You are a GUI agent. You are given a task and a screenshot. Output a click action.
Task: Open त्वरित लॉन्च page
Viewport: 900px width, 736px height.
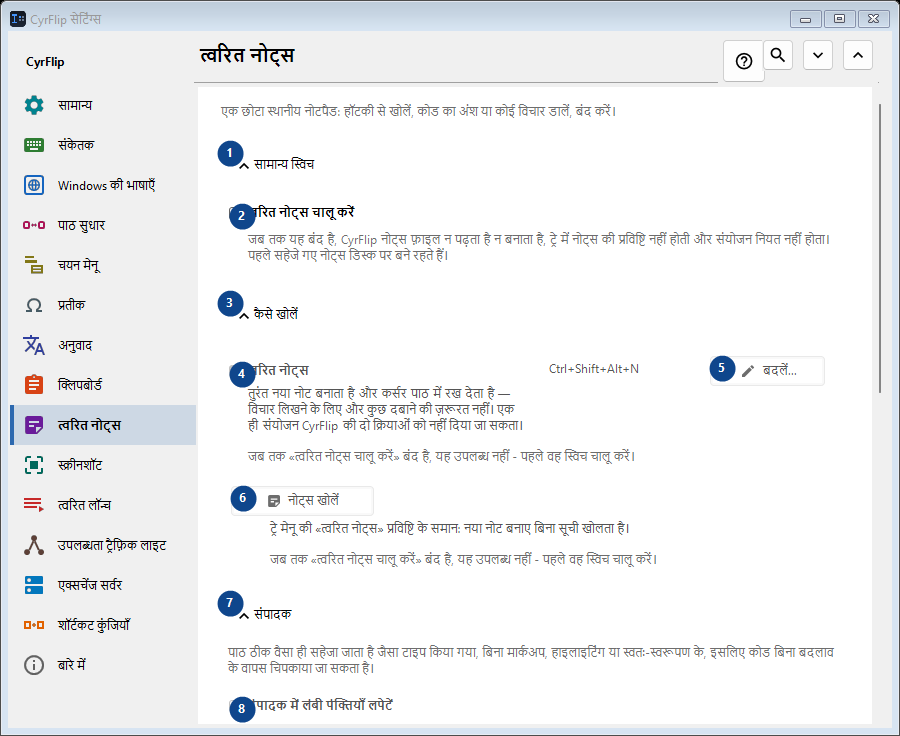coord(103,505)
